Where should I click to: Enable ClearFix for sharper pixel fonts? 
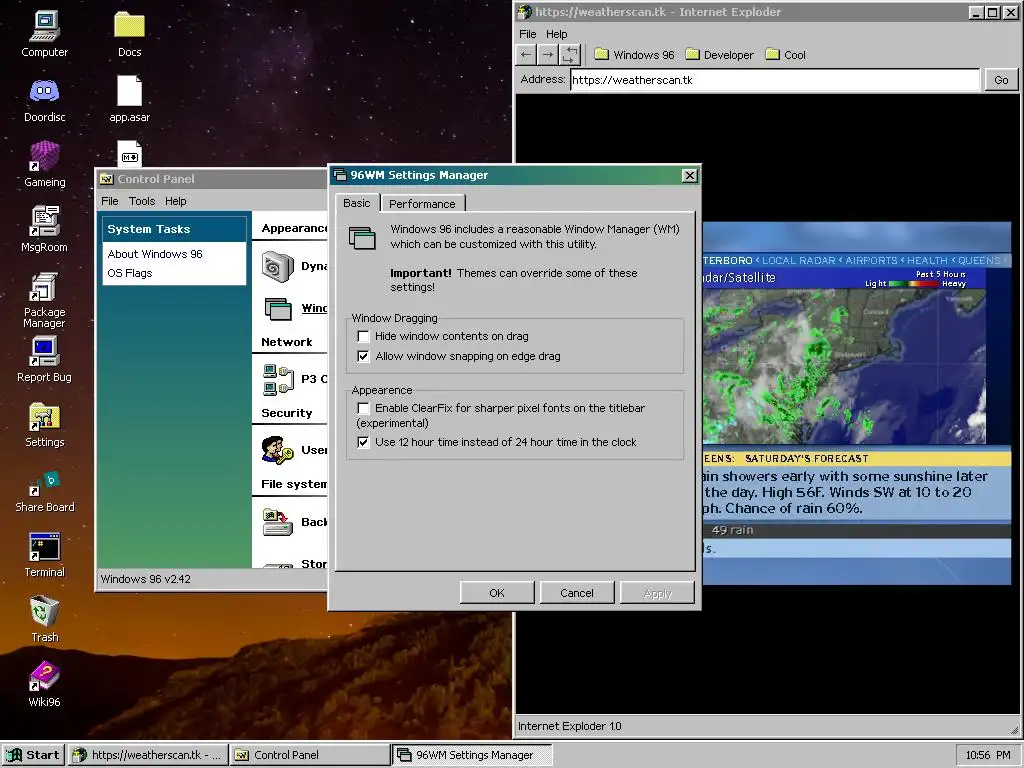pos(363,408)
